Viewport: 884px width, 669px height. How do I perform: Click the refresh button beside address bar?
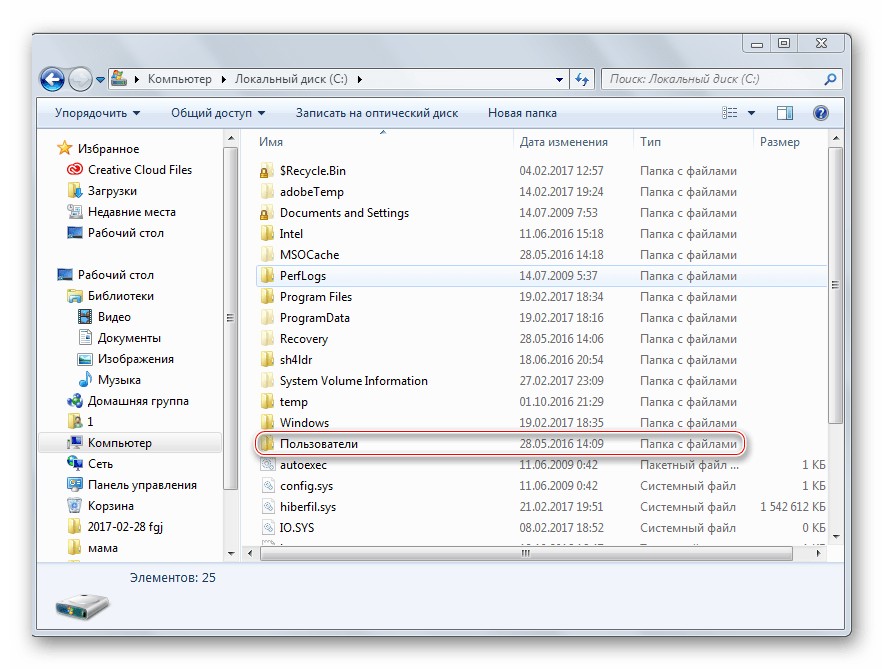coord(583,79)
